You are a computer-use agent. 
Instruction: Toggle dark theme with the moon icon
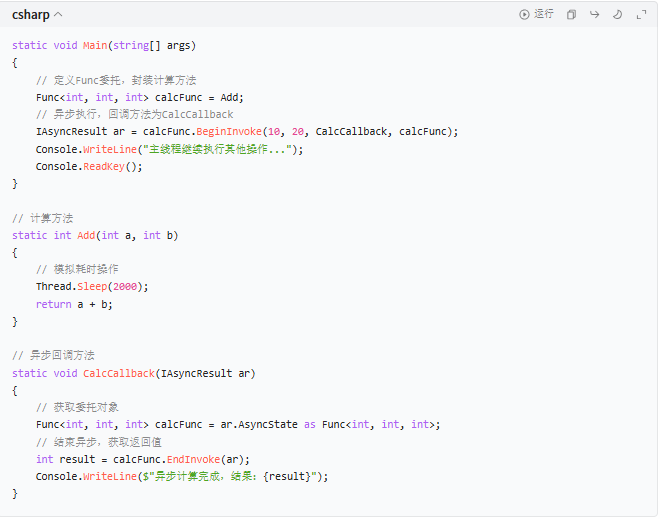click(617, 15)
